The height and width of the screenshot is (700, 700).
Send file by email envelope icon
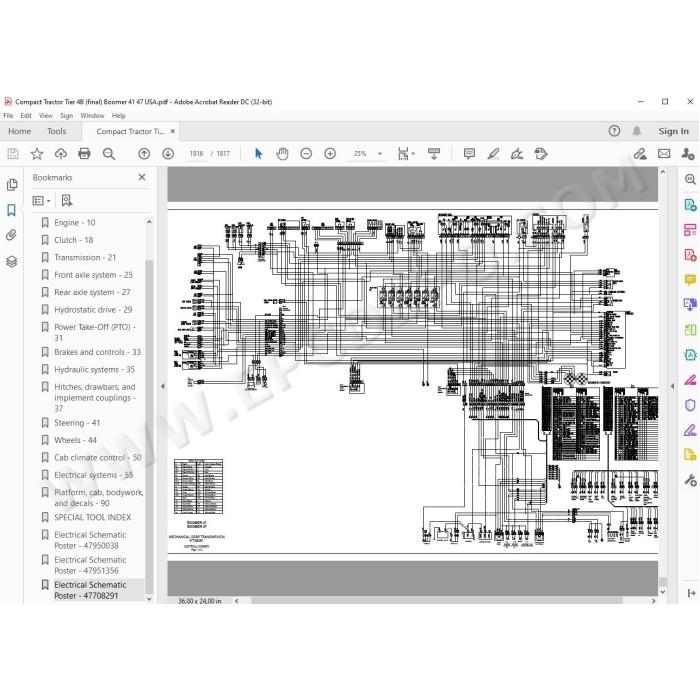click(664, 154)
